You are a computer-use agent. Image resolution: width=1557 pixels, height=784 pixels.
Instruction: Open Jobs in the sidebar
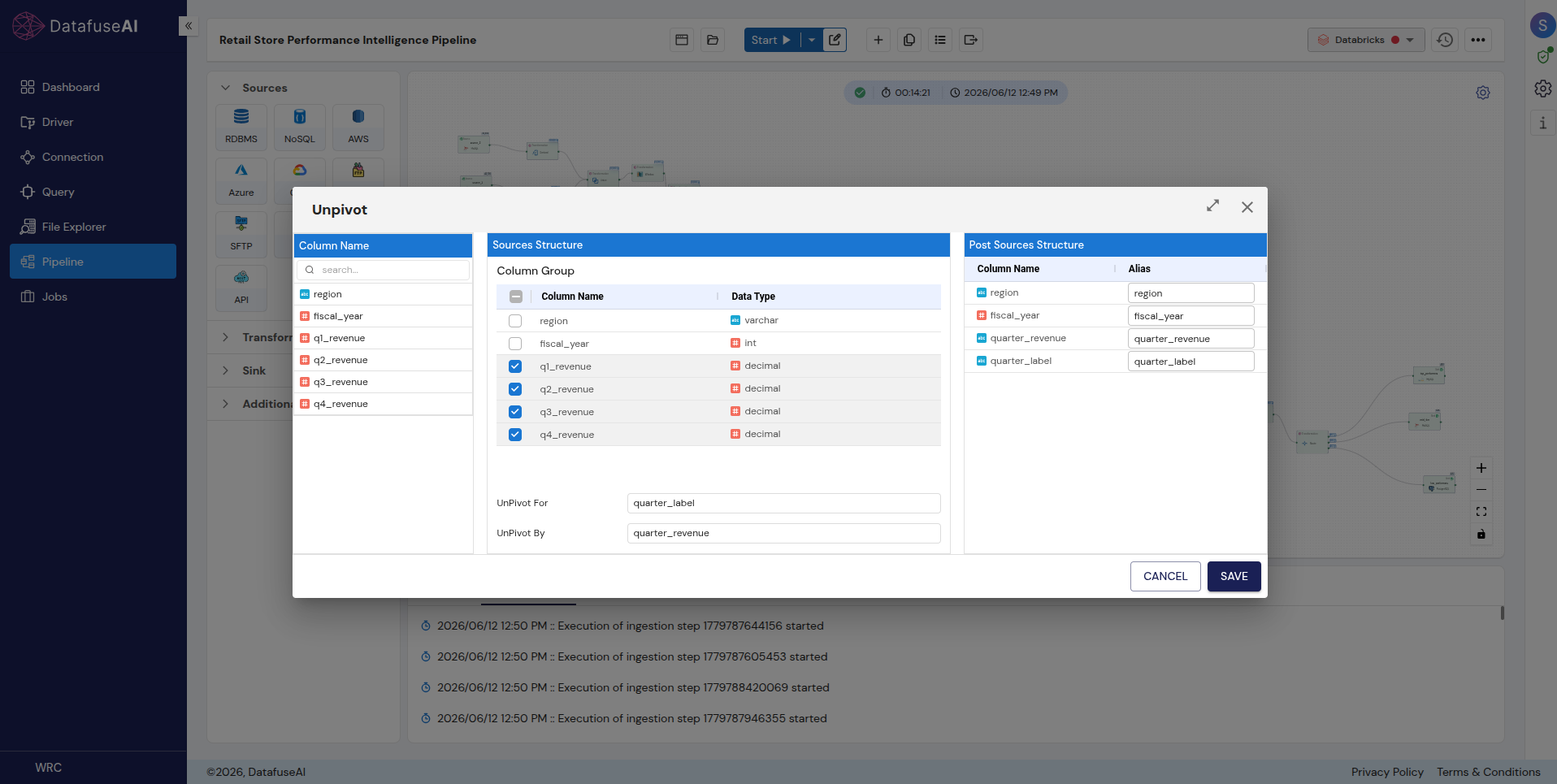point(93,297)
